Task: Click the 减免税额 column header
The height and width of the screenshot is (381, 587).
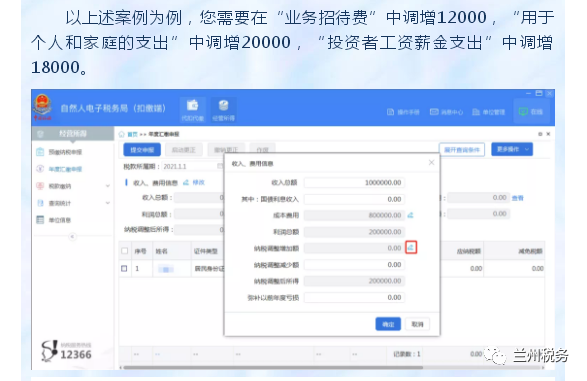Action: point(530,251)
